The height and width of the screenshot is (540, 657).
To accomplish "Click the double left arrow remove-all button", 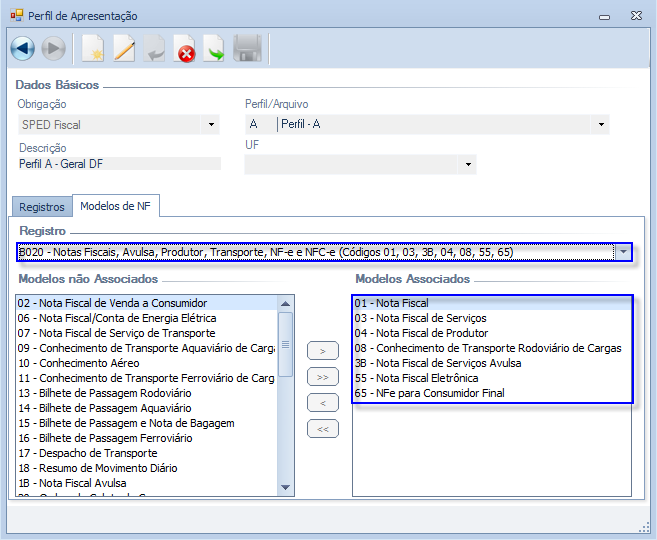I will pos(322,429).
